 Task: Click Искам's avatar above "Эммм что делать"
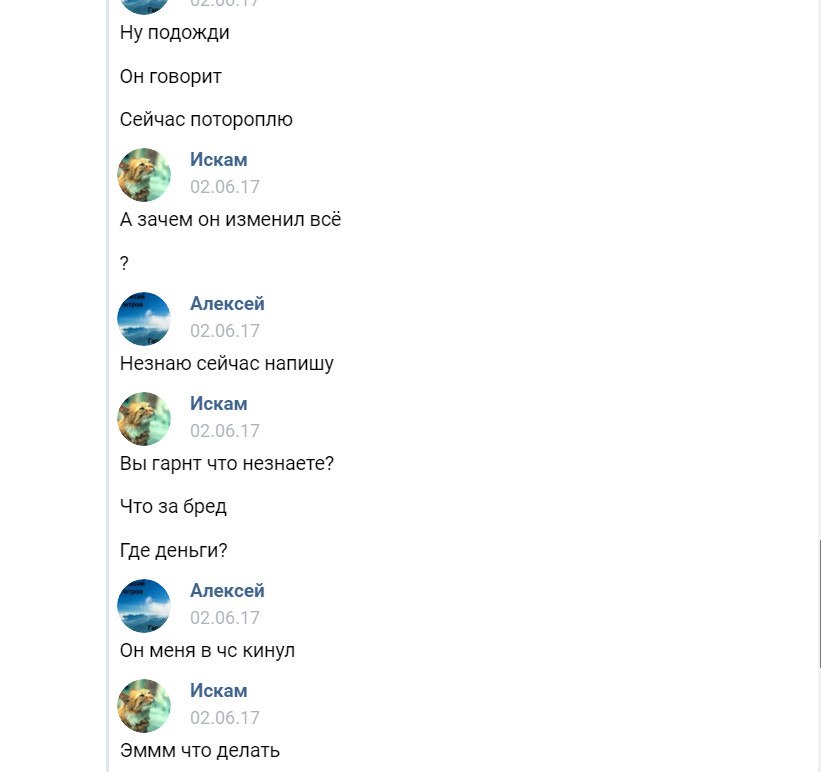pos(144,706)
